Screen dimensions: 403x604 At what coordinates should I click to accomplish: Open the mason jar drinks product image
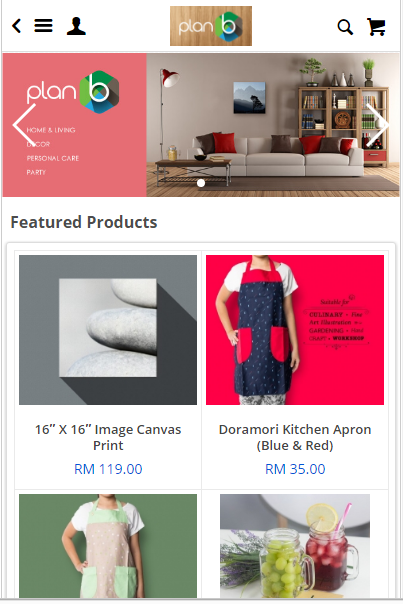tap(295, 546)
